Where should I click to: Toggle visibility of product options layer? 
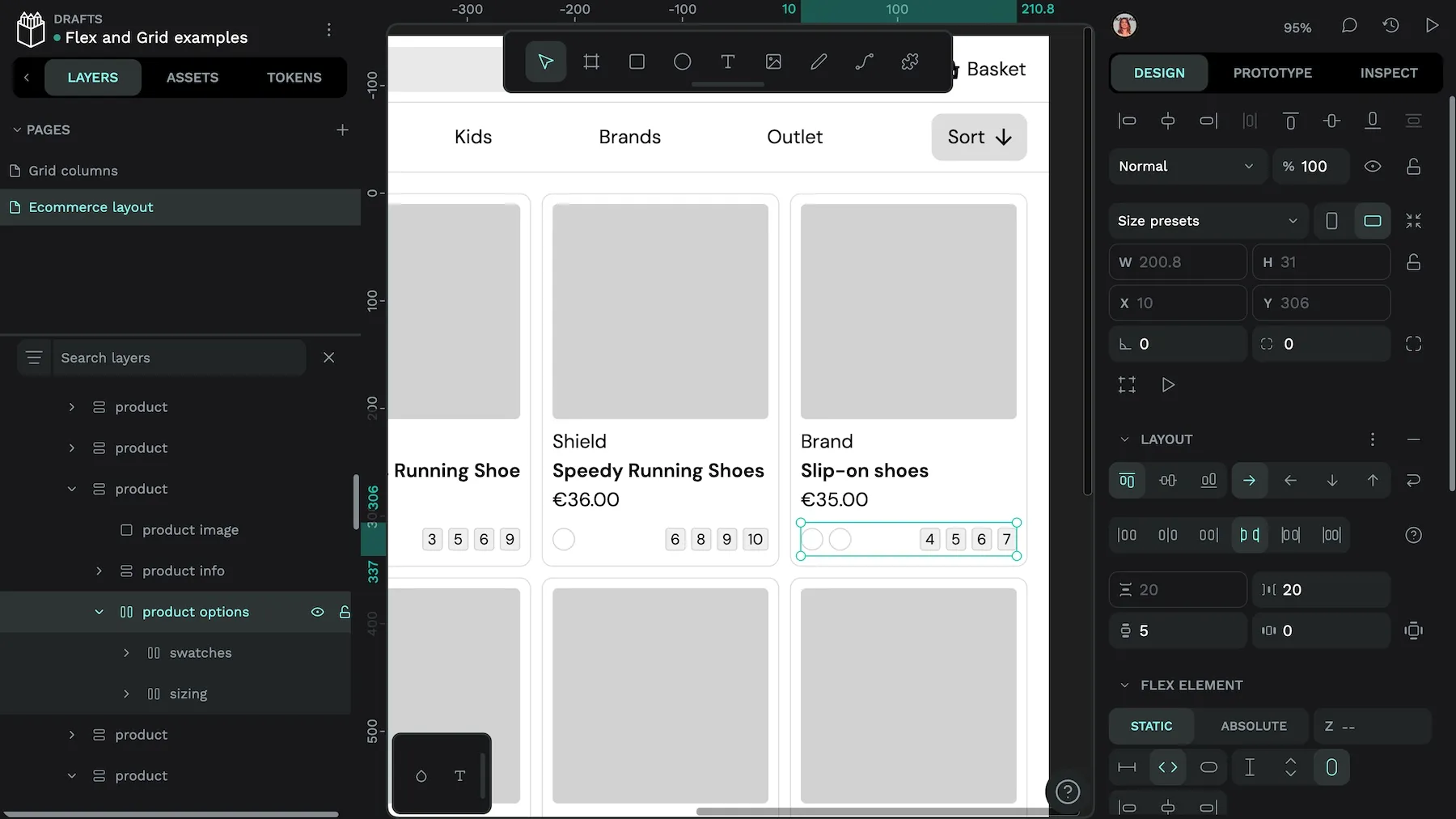click(317, 612)
